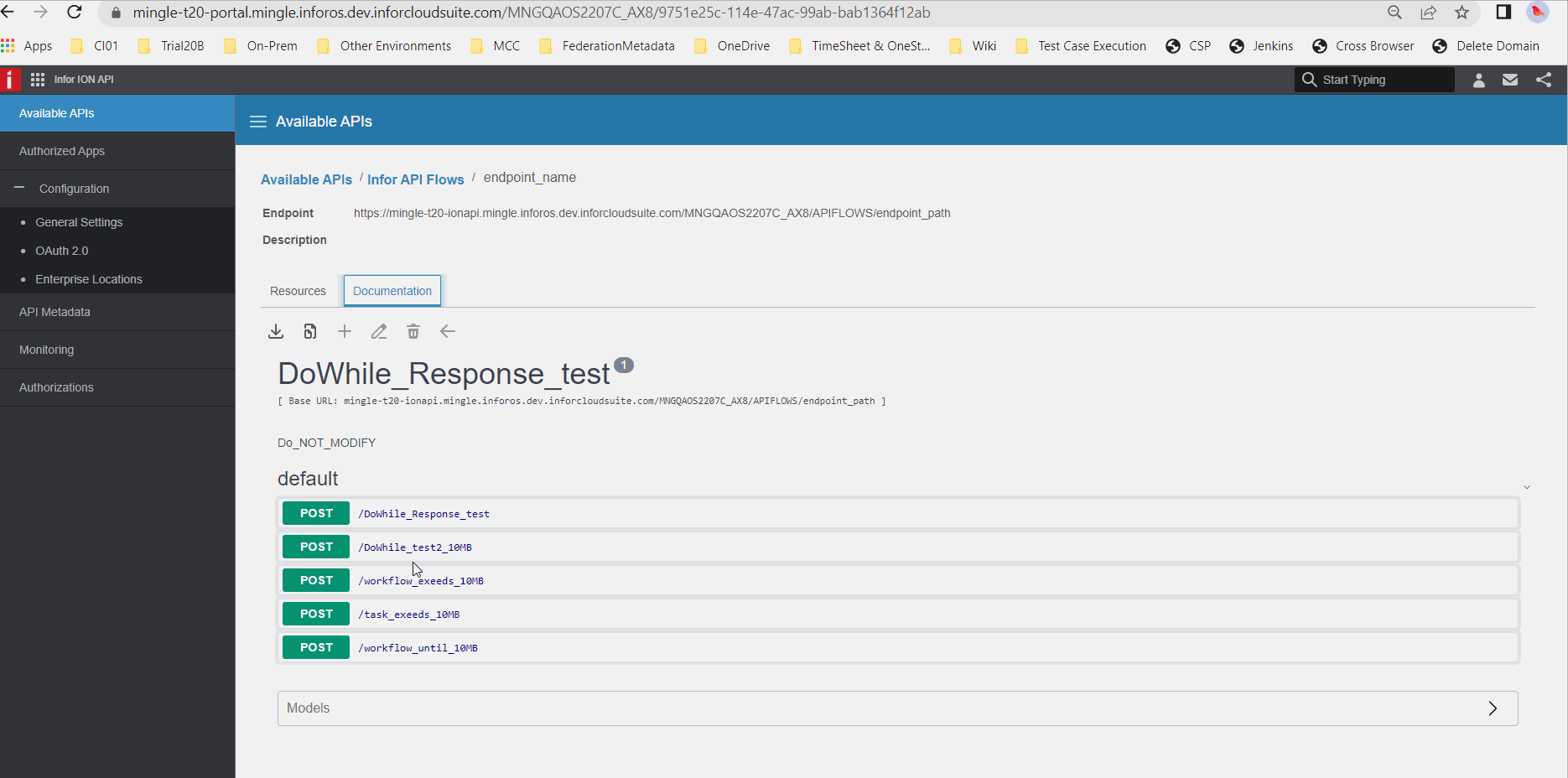Viewport: 1568px width, 778px height.
Task: Delete documentation with trash icon
Action: point(413,332)
